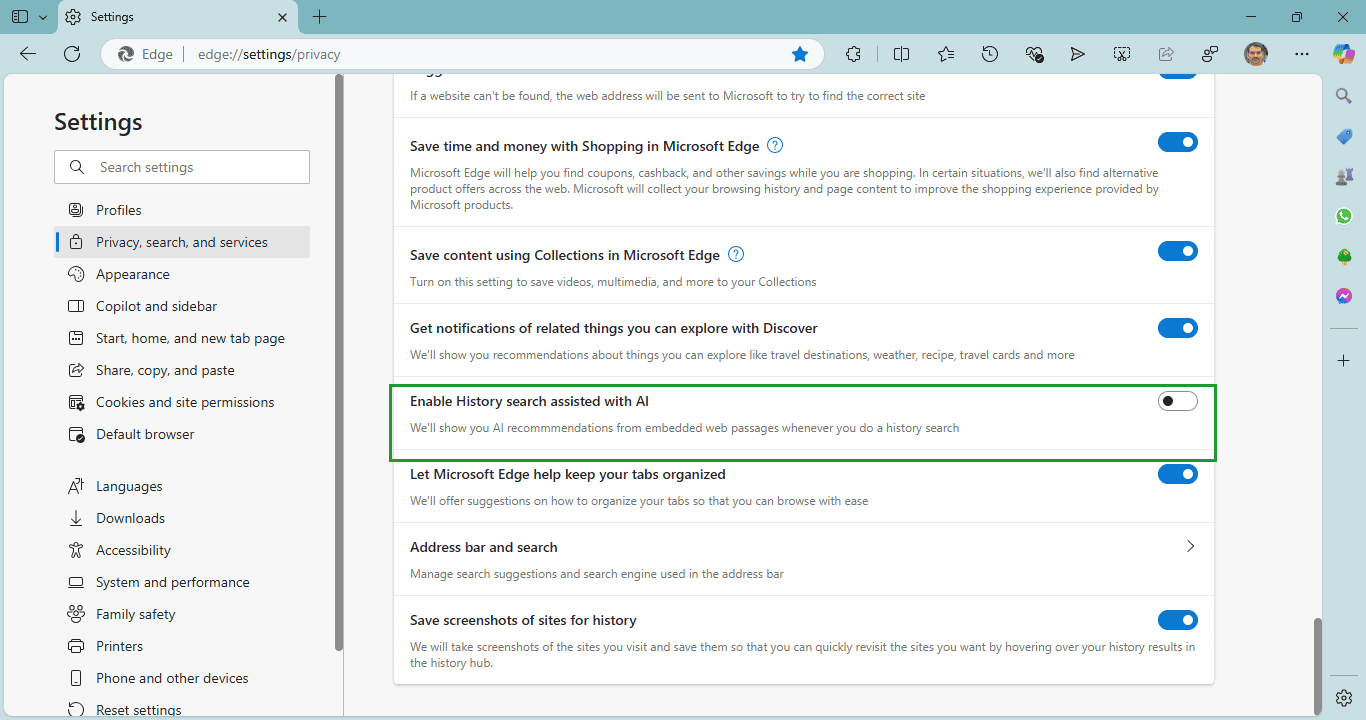This screenshot has width=1366, height=720.
Task: Open Cookies and site permissions
Action: [182, 402]
